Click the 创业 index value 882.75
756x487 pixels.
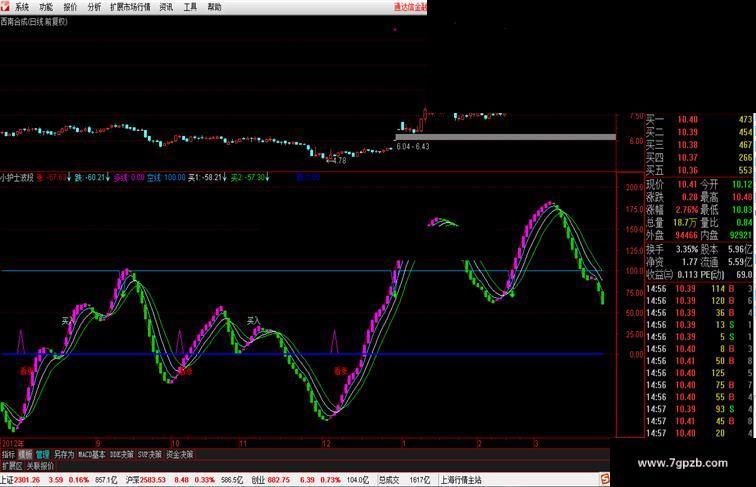278,480
